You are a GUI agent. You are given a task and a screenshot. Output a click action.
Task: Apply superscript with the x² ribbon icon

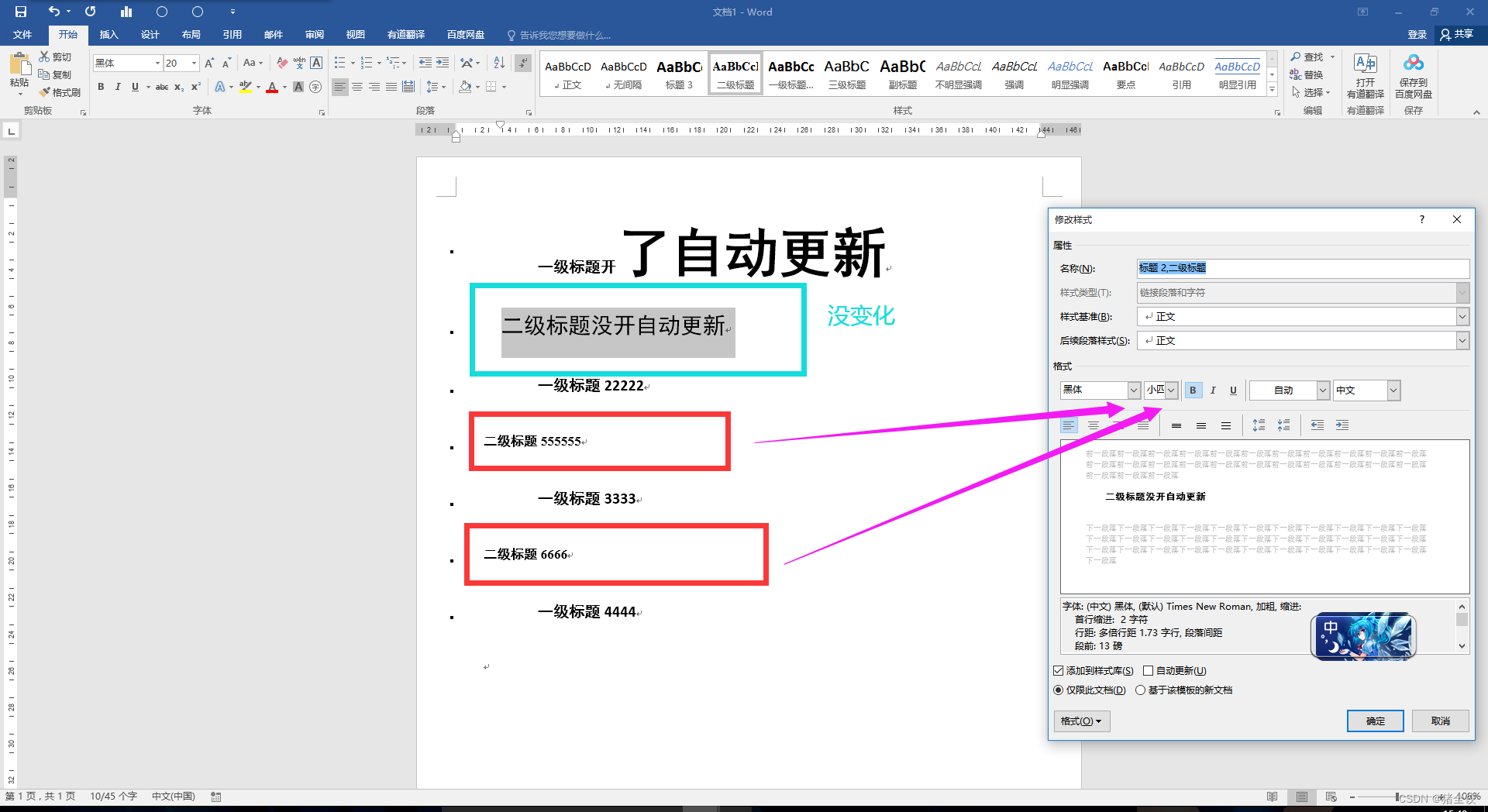pos(196,87)
